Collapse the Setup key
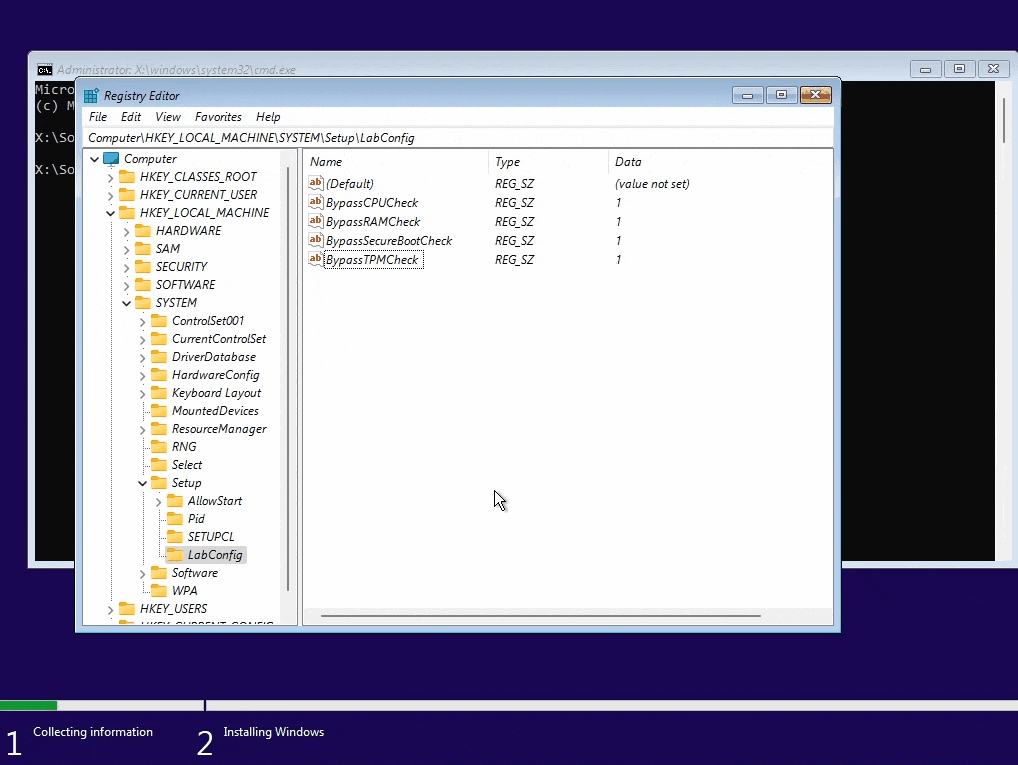Screen dimensions: 1018x765 tap(142, 483)
